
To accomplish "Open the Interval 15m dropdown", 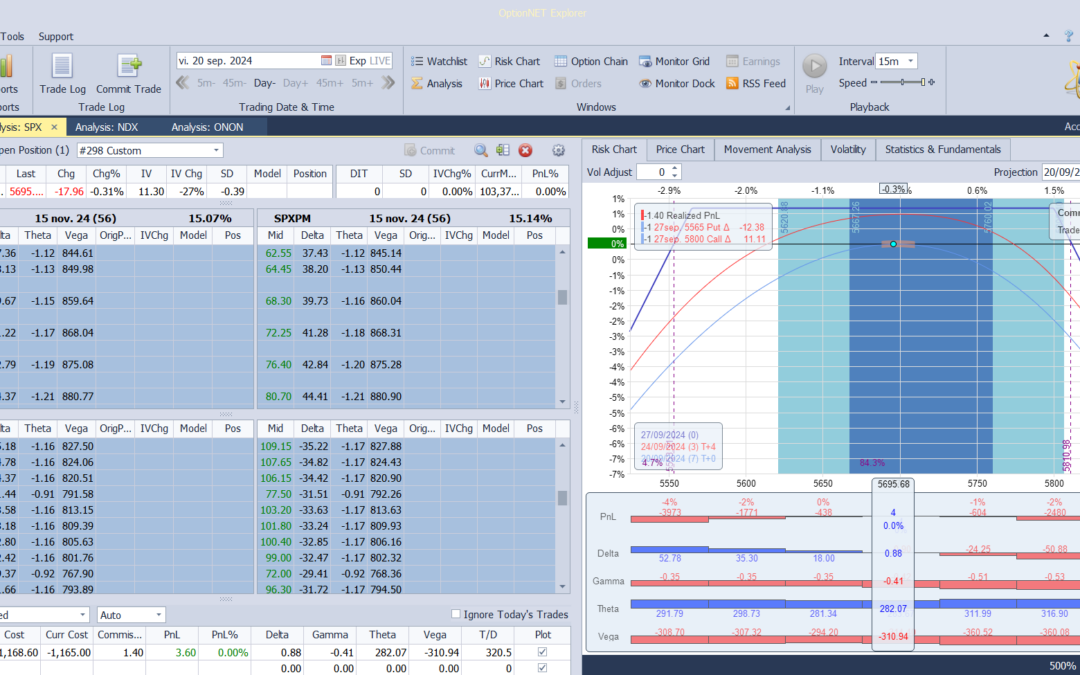I will click(911, 61).
